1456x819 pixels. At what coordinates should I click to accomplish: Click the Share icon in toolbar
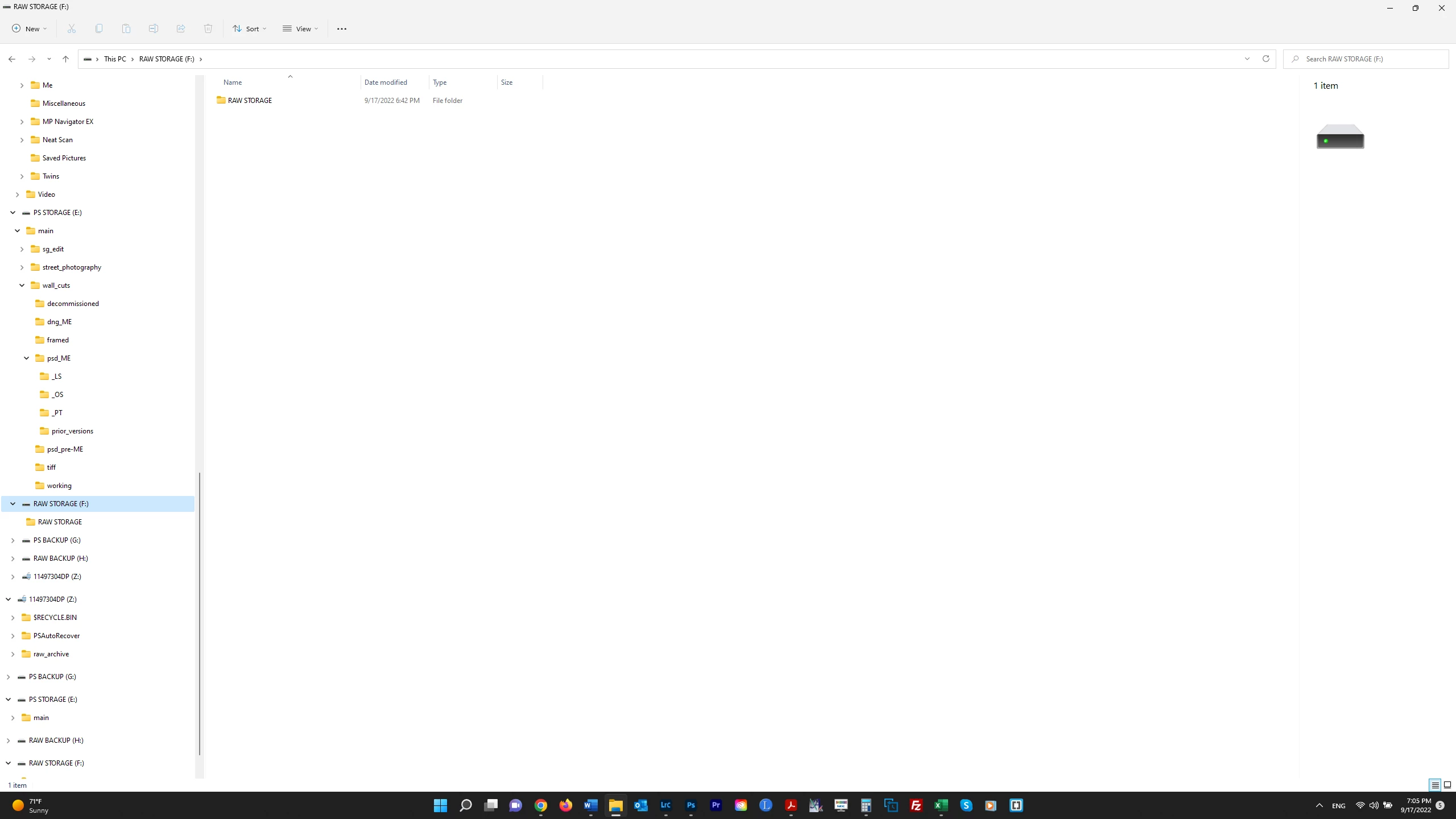click(181, 28)
